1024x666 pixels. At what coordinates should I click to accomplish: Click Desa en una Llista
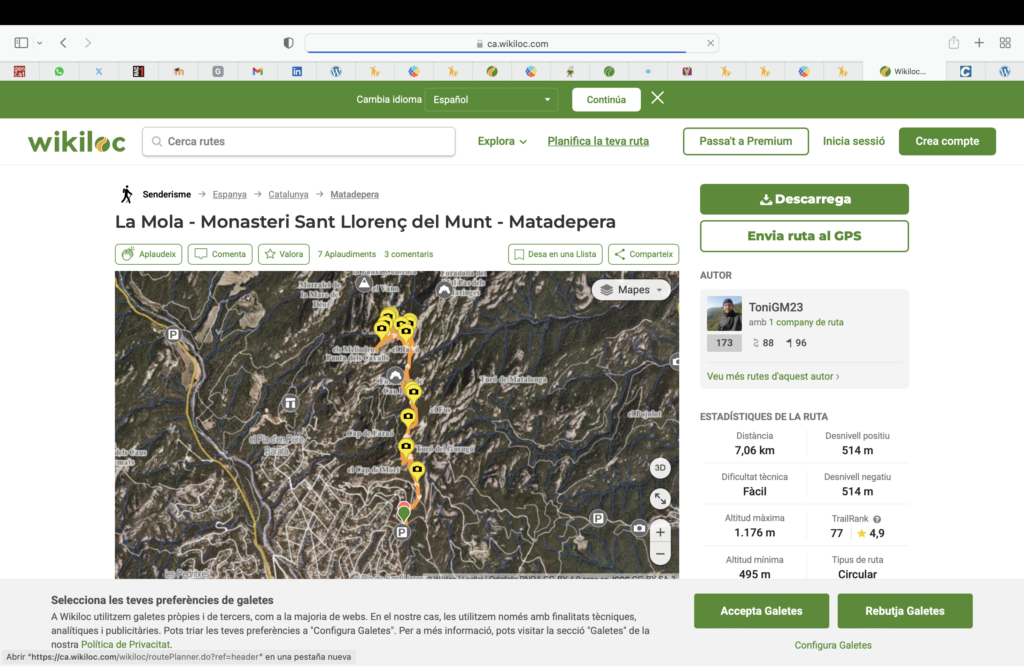pos(555,254)
